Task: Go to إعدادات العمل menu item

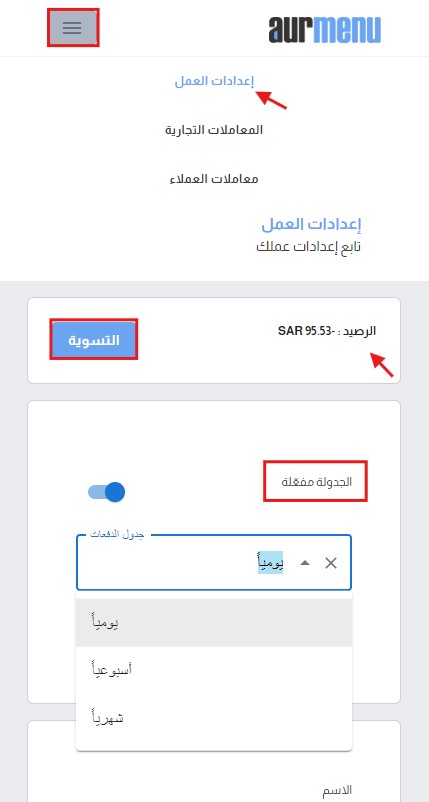Action: coord(214,81)
